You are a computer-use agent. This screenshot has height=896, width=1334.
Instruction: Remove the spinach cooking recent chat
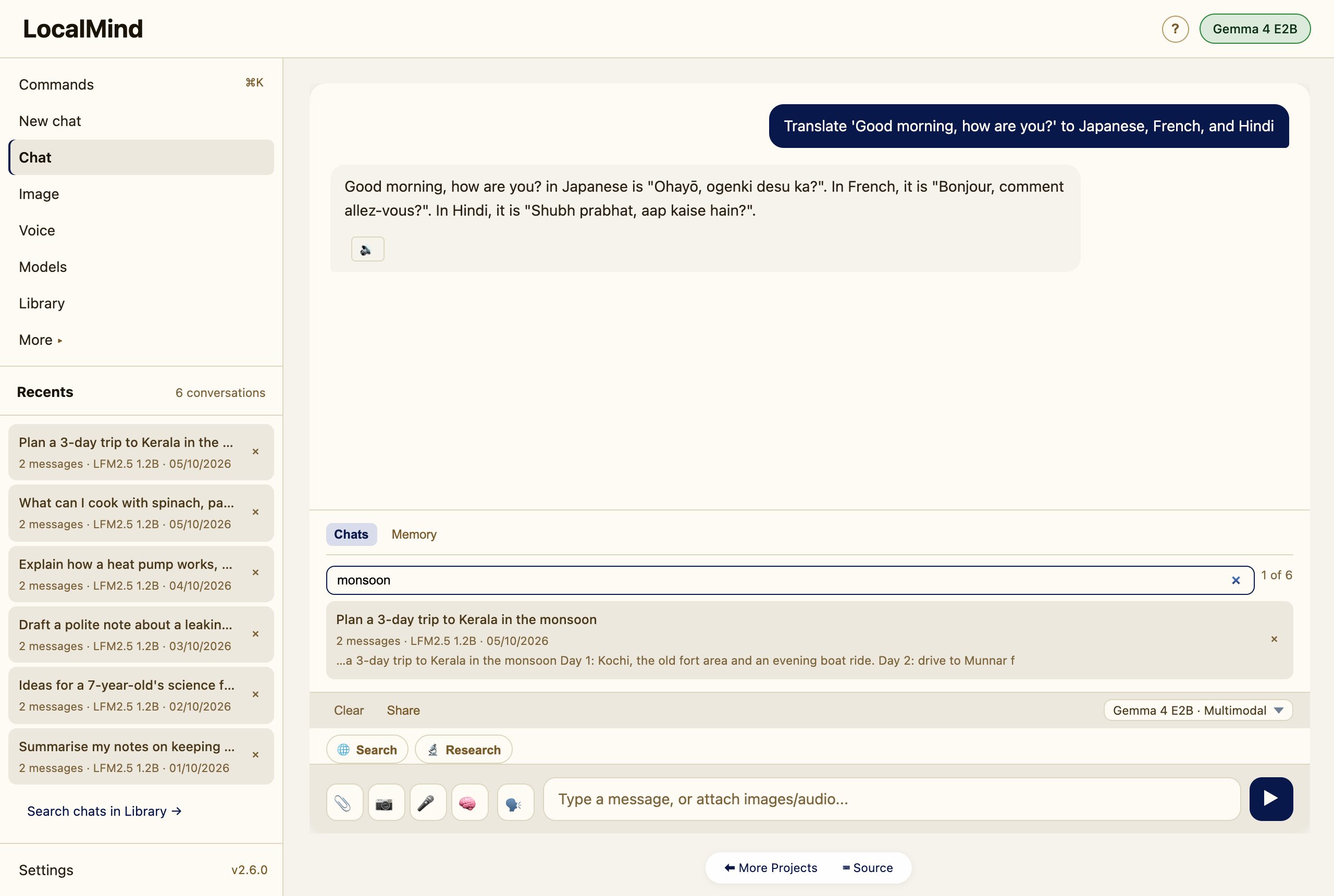click(255, 512)
